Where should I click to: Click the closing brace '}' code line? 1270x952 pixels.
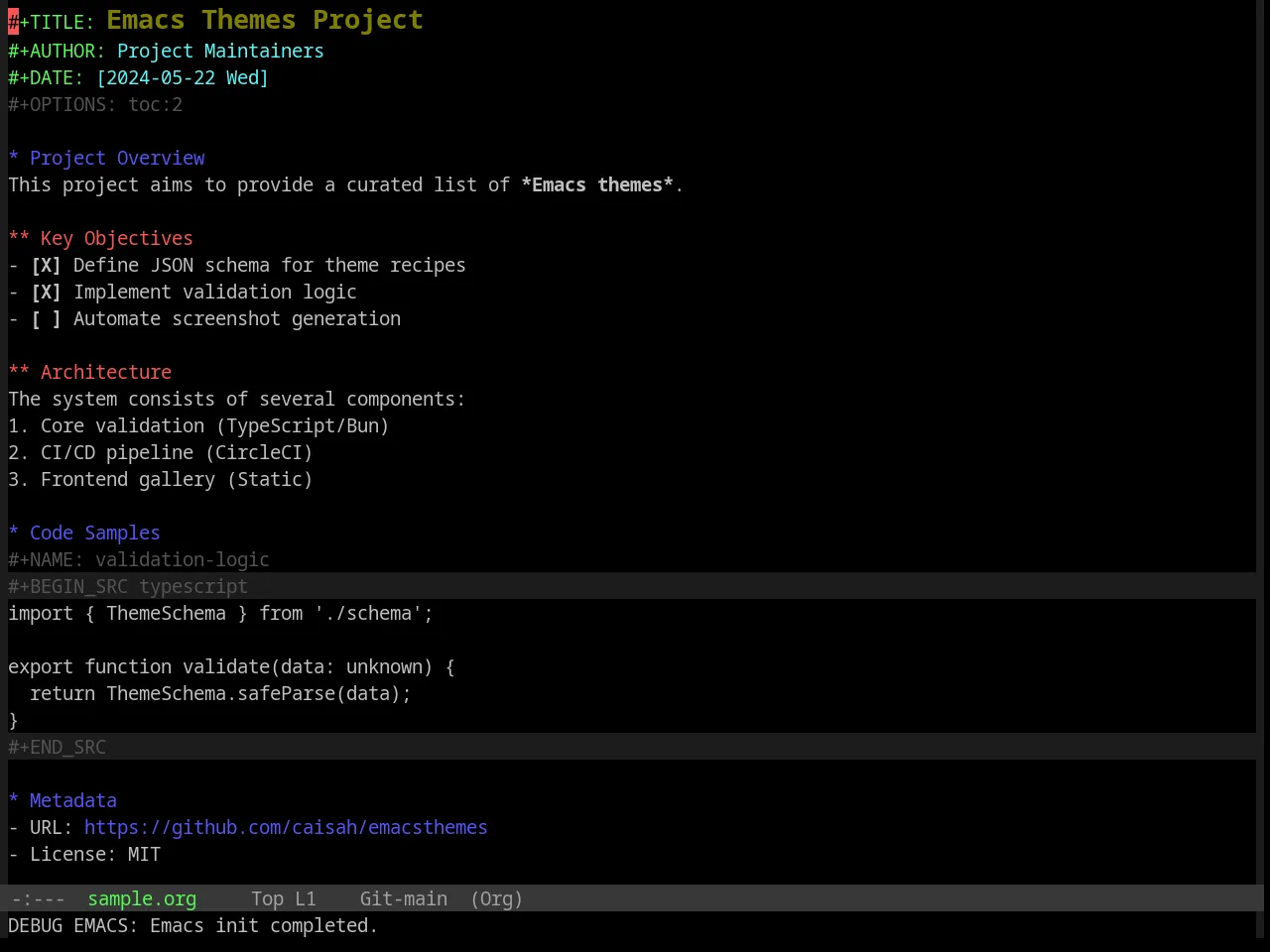[x=13, y=720]
